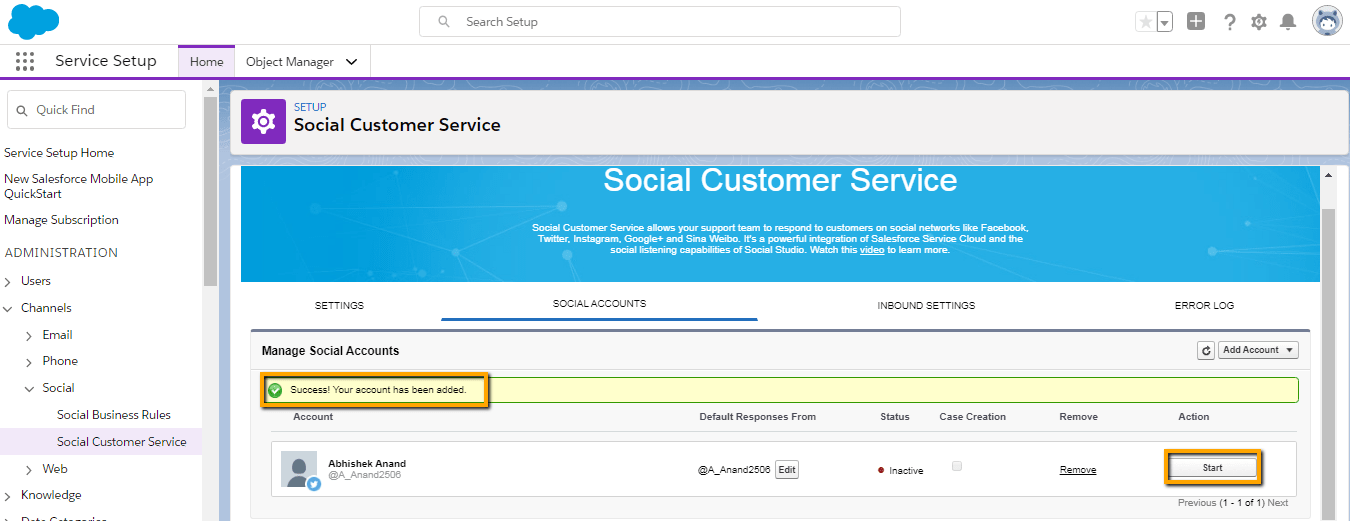Click the Salesforce cloud logo
The height and width of the screenshot is (521, 1350).
33,21
